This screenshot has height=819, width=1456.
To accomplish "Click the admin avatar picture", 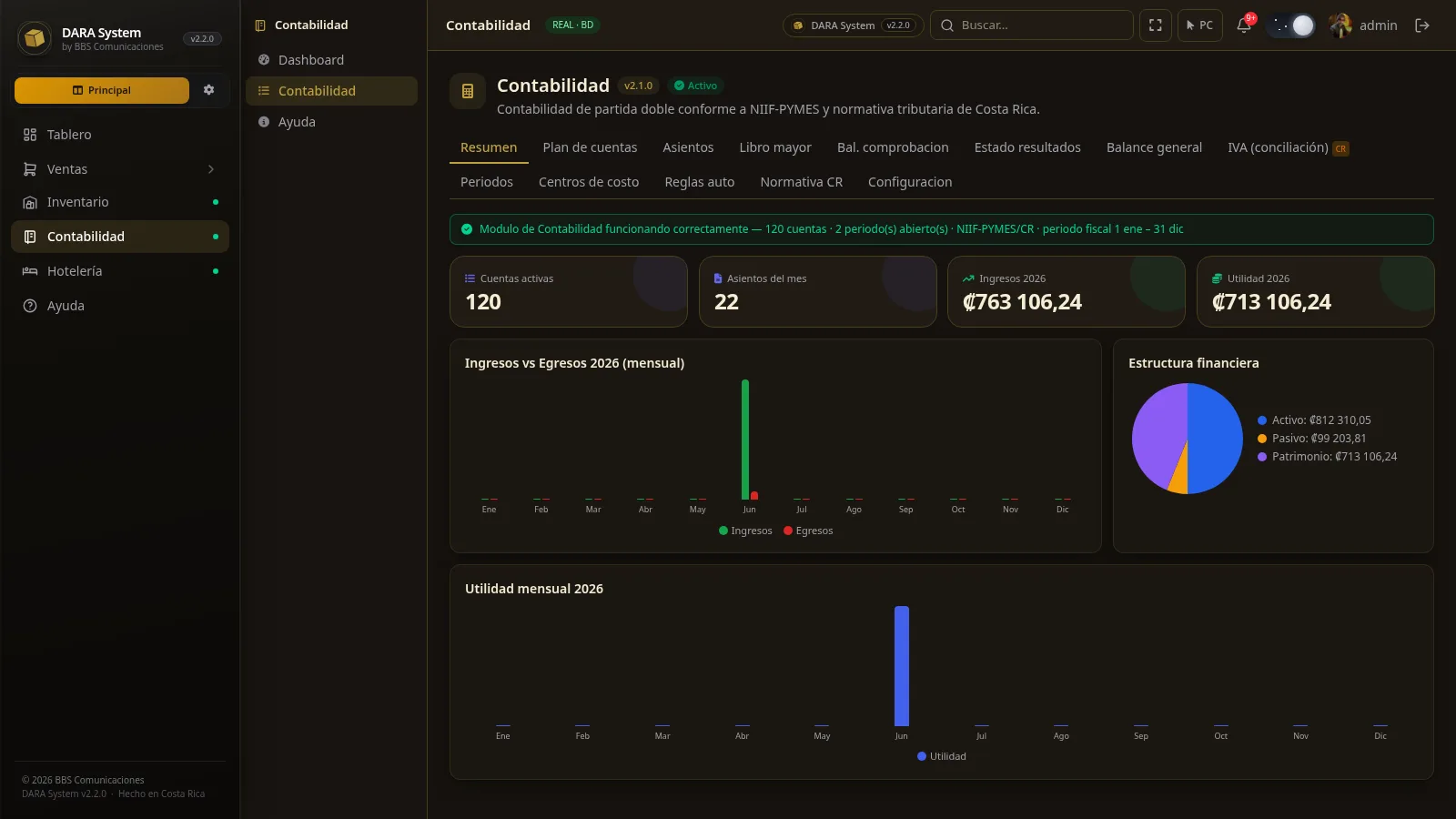I will (1340, 25).
